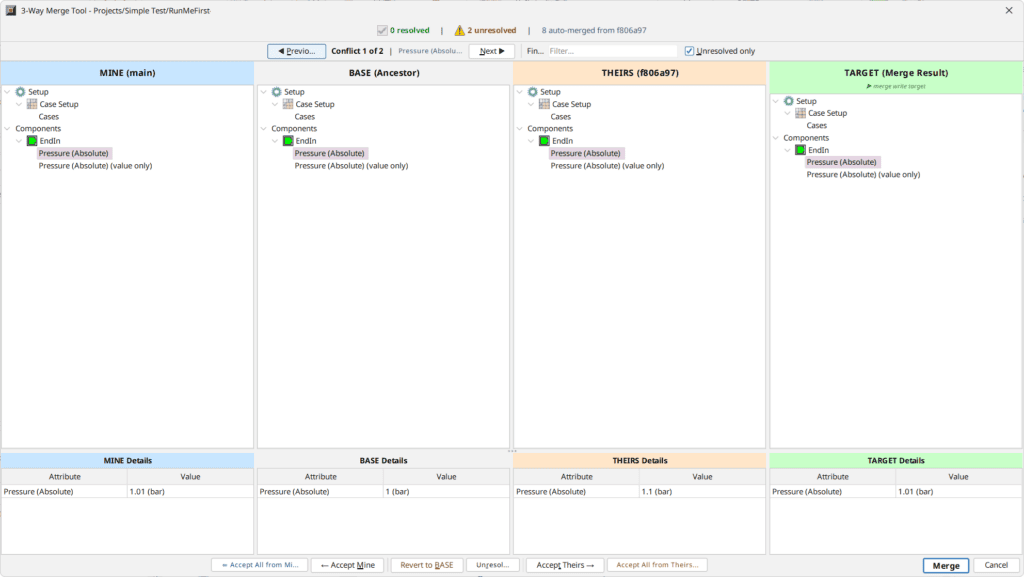The image size is (1024, 577).
Task: Toggle the Unresolved only checkbox
Action: pos(689,51)
